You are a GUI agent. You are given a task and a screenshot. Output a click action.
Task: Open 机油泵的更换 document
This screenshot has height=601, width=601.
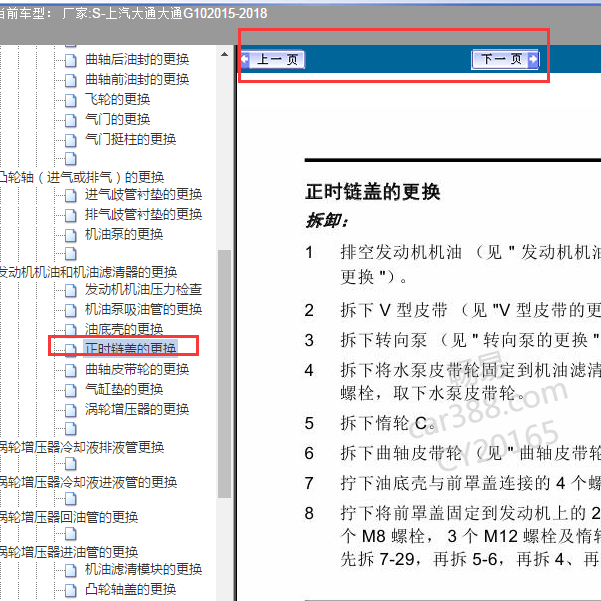124,234
